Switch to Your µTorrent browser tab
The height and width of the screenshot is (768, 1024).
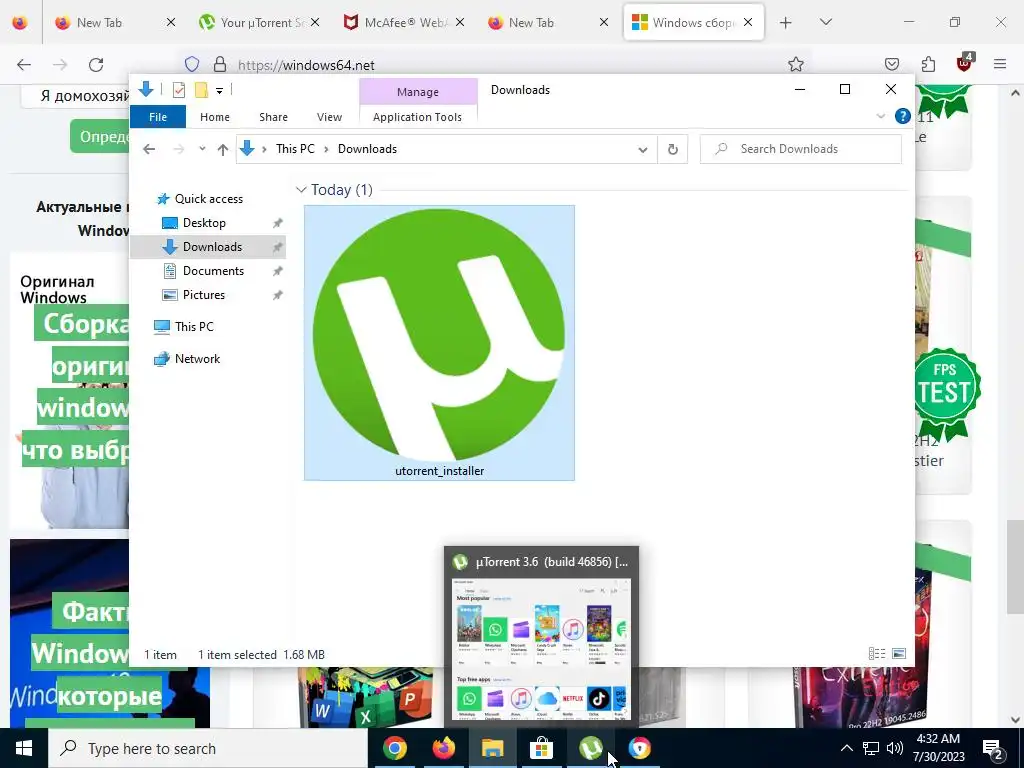coord(251,23)
